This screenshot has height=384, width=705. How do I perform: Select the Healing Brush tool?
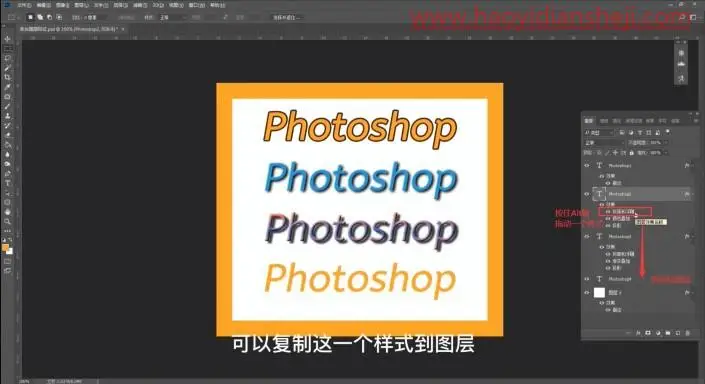8,97
